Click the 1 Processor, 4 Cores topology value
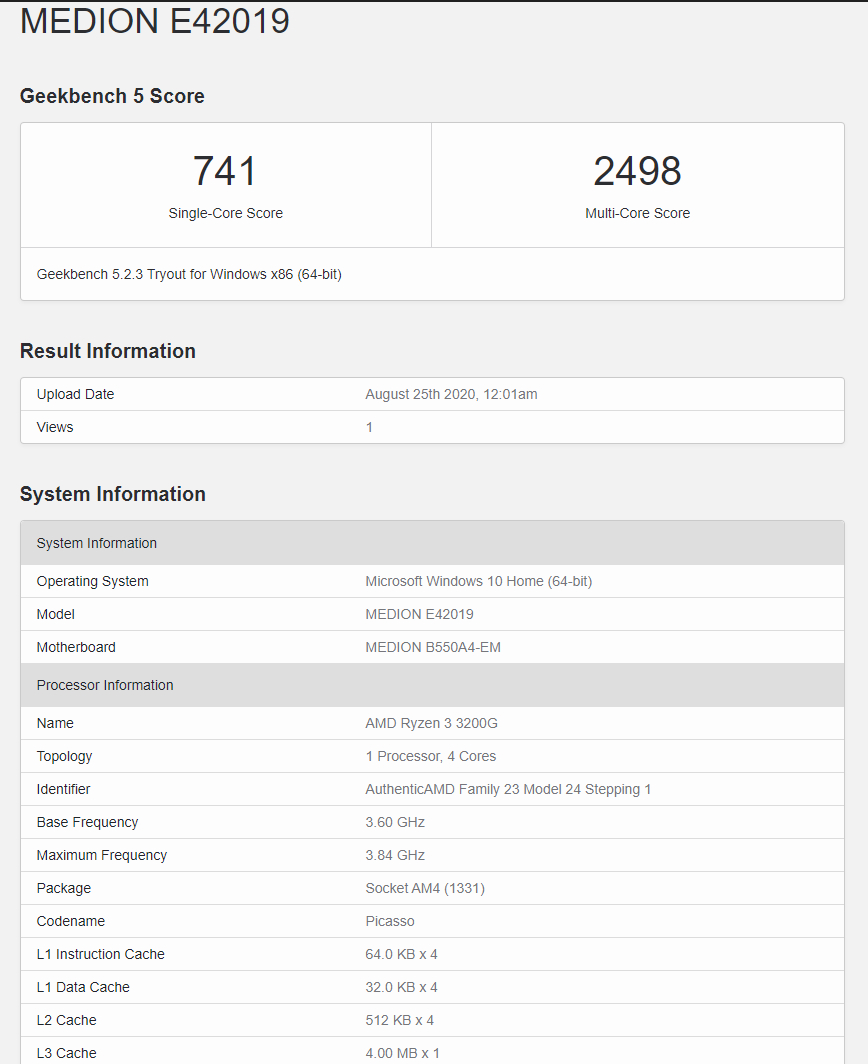Image resolution: width=868 pixels, height=1064 pixels. click(x=430, y=756)
